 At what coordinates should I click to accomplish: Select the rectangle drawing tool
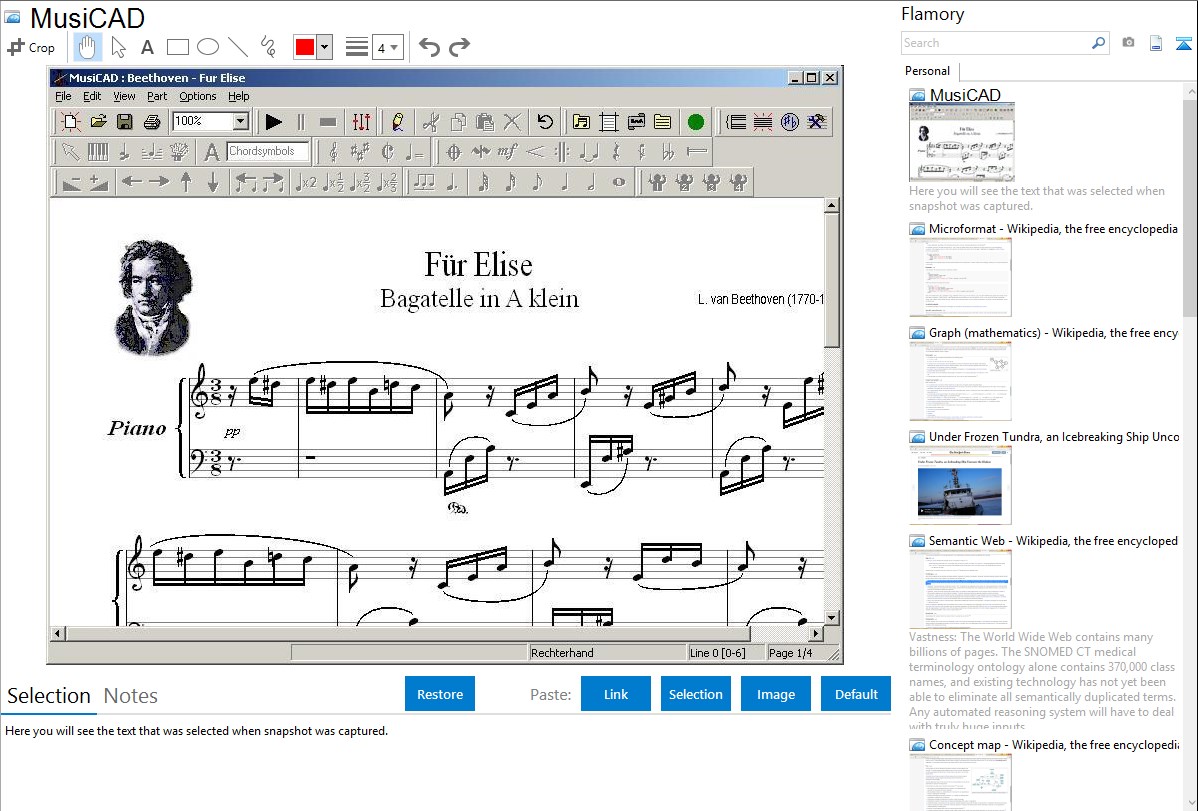177,47
